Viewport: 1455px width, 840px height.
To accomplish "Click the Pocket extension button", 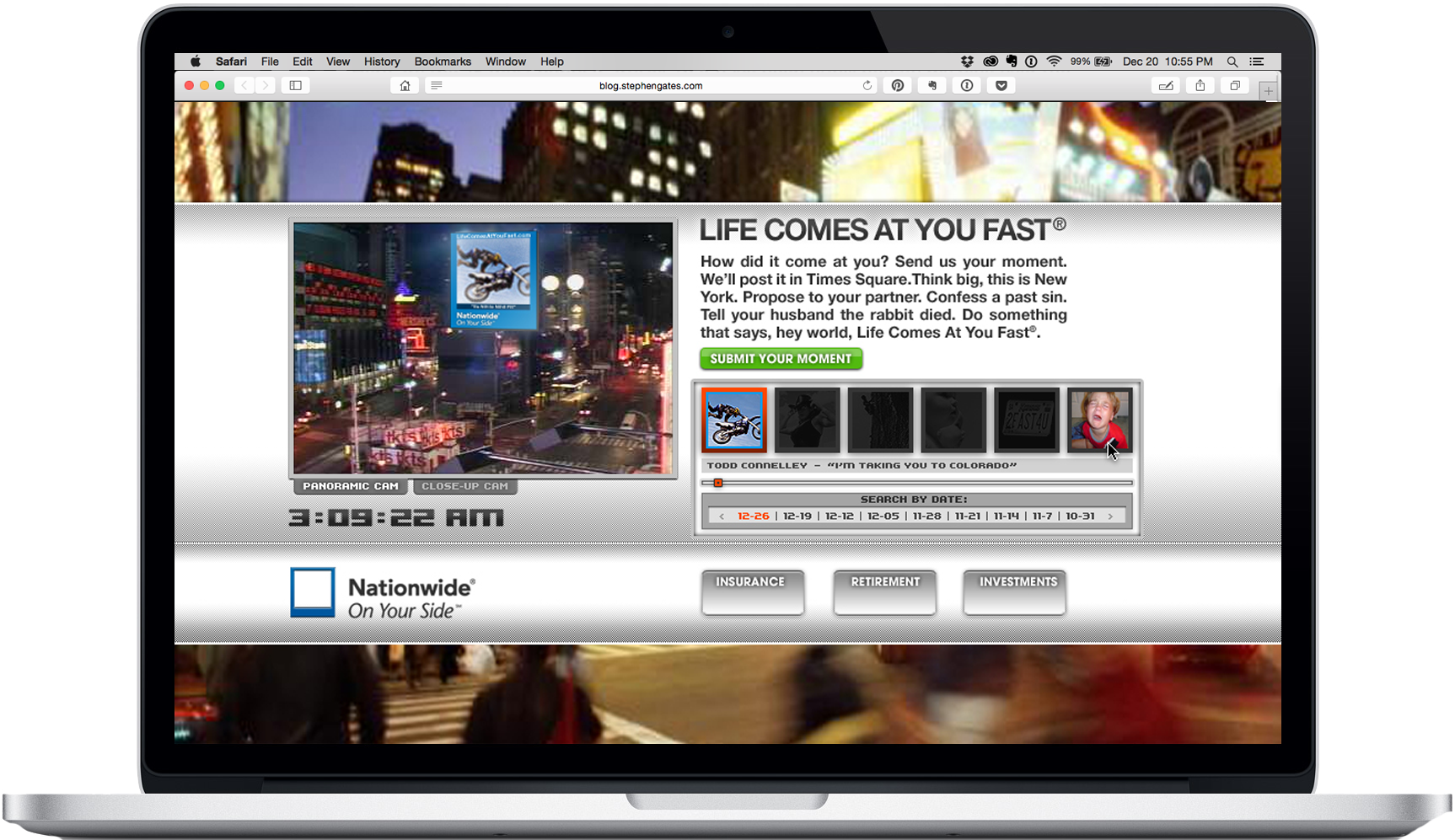I will (x=1001, y=85).
